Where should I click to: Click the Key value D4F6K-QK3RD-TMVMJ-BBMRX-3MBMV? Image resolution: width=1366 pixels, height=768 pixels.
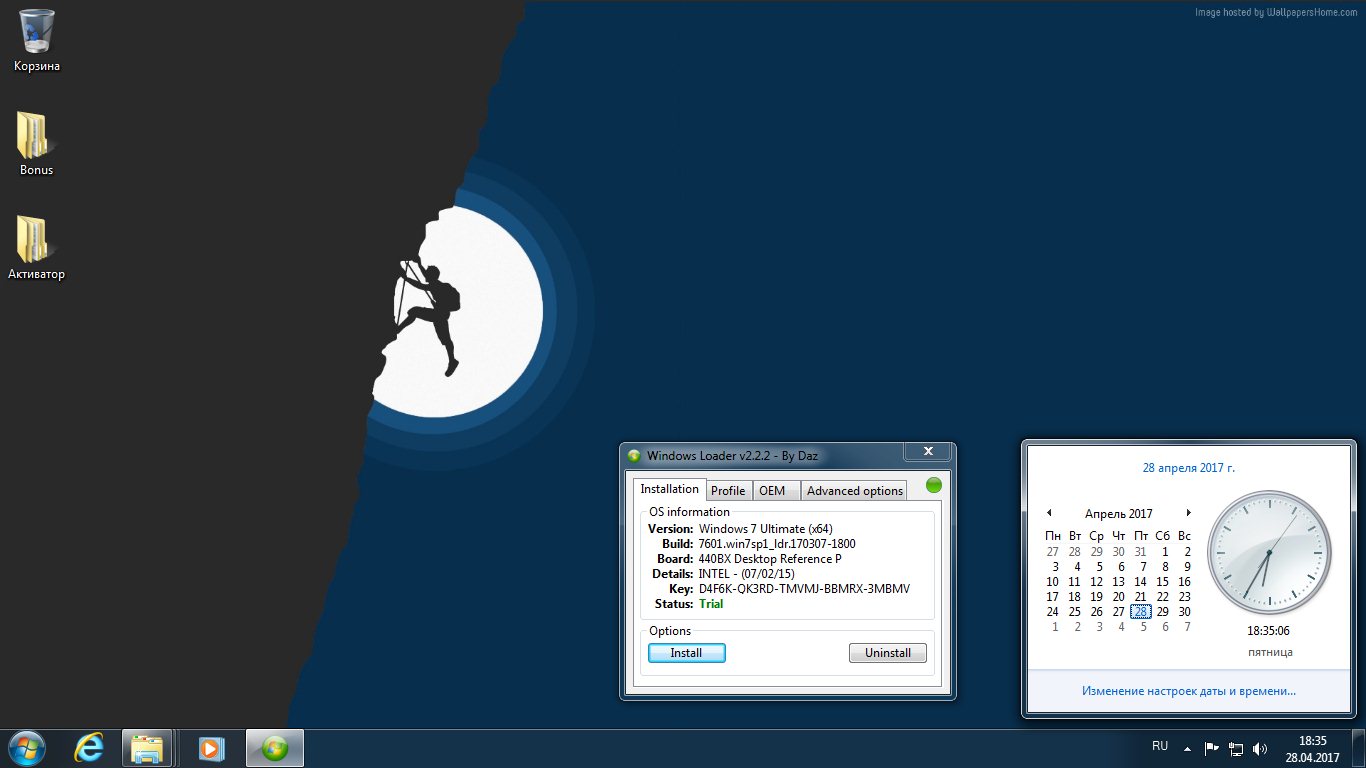[804, 589]
